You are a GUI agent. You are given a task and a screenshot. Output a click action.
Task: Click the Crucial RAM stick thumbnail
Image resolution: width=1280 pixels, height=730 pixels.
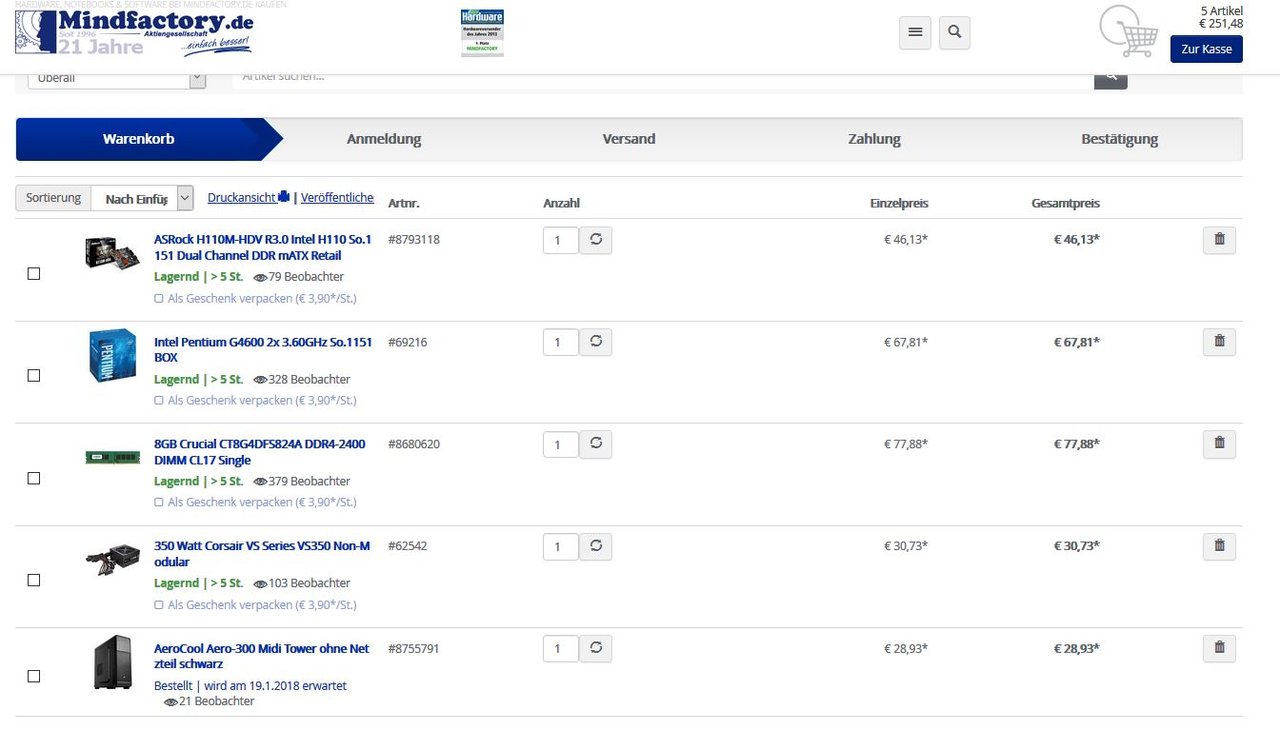click(x=112, y=457)
